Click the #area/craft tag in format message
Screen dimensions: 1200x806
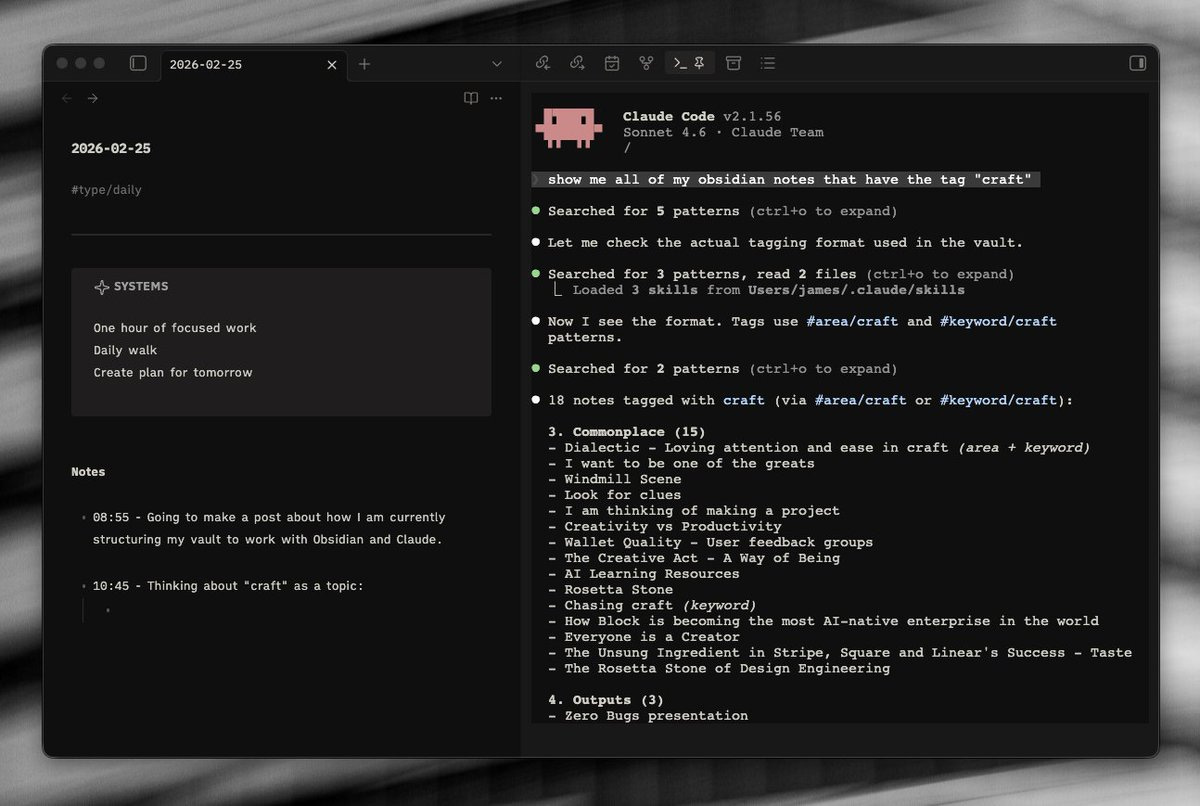click(852, 321)
